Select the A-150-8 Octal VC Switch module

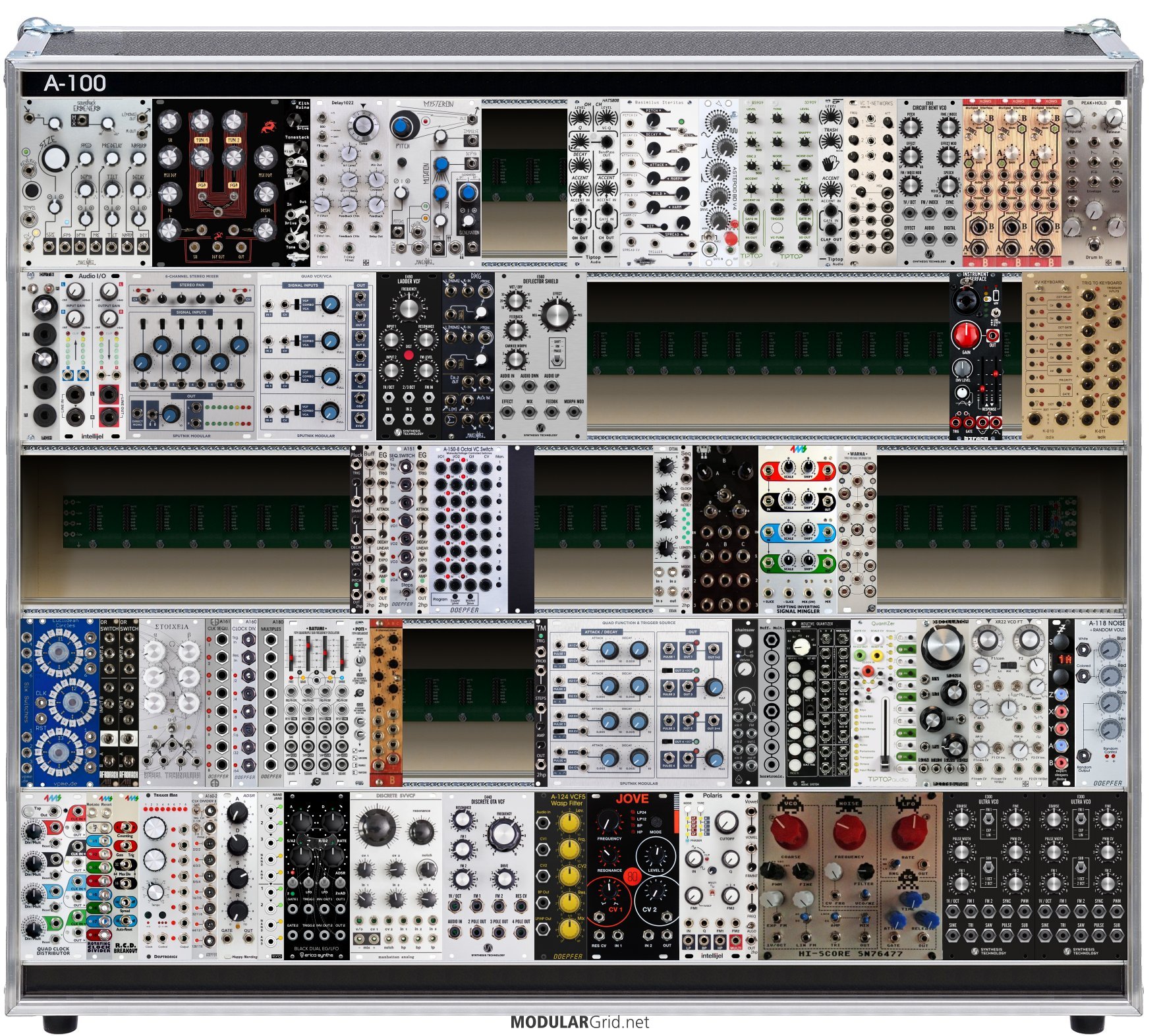pyautogui.click(x=468, y=529)
